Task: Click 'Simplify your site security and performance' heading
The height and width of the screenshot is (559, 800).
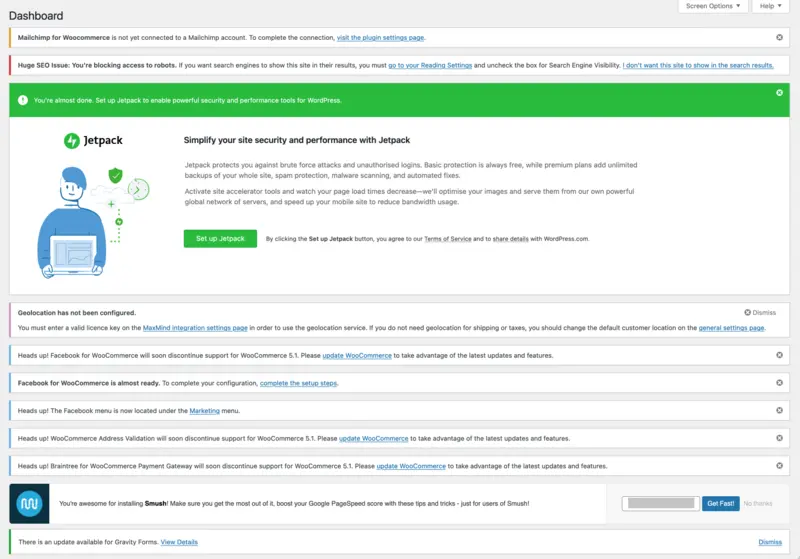Action: click(x=297, y=140)
